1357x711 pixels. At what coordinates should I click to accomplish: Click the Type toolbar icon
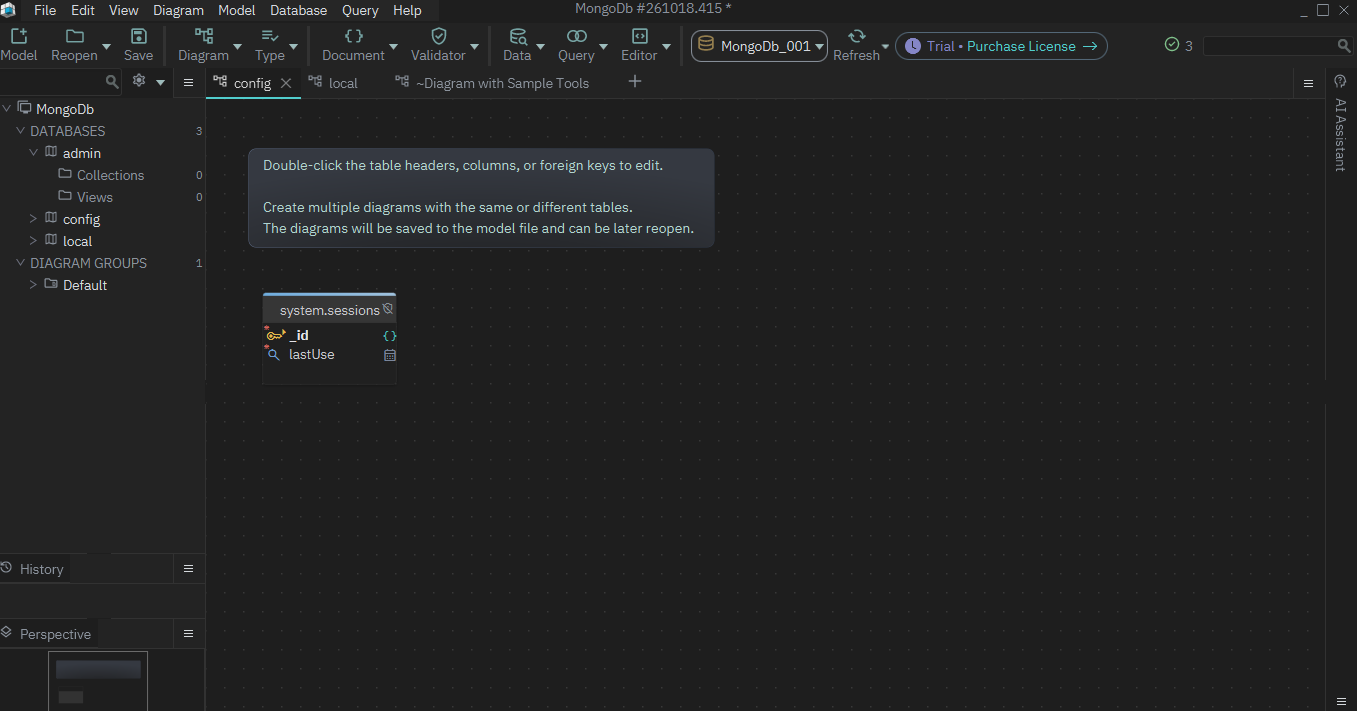270,37
